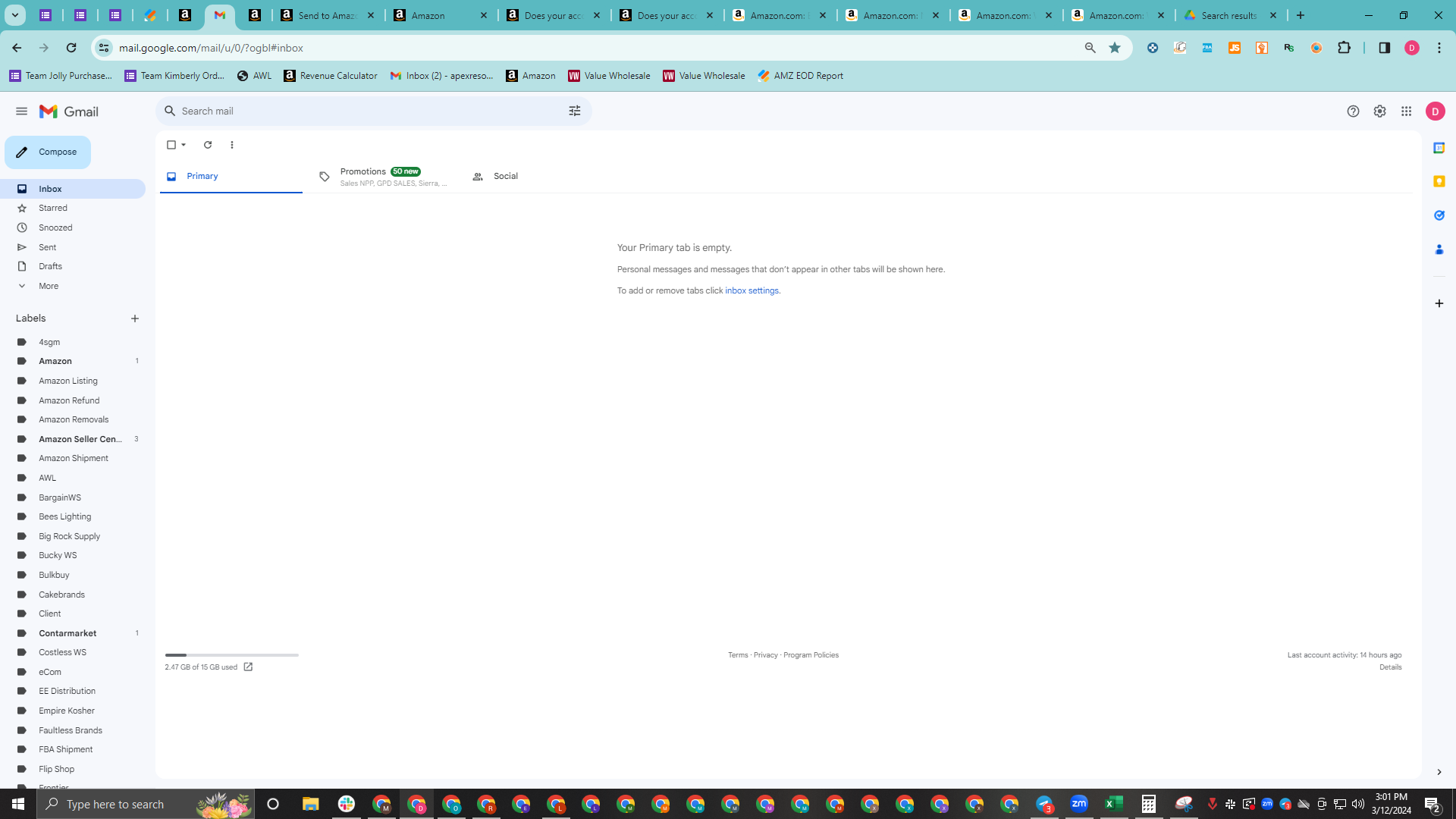The width and height of the screenshot is (1456, 819).
Task: Open Google Keep side panel
Action: point(1439,181)
